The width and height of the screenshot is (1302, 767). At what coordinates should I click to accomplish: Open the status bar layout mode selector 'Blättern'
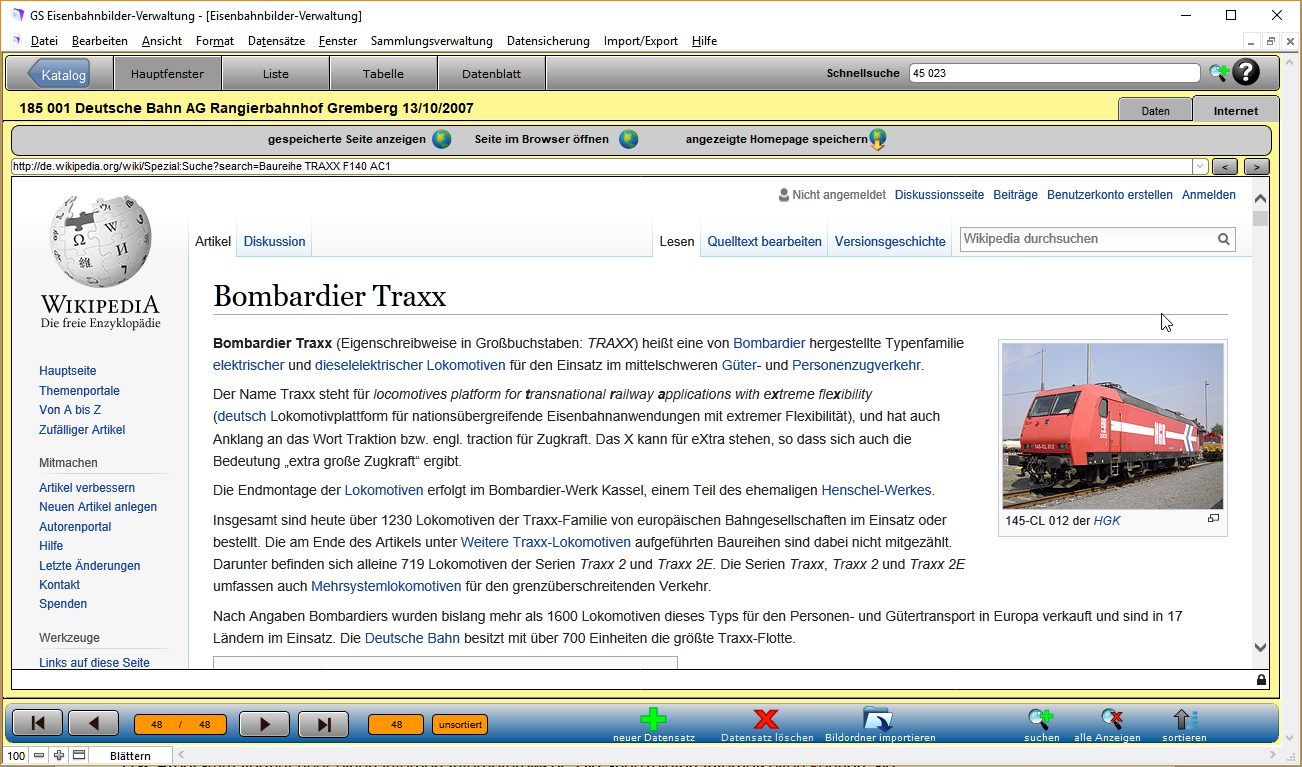(130, 756)
